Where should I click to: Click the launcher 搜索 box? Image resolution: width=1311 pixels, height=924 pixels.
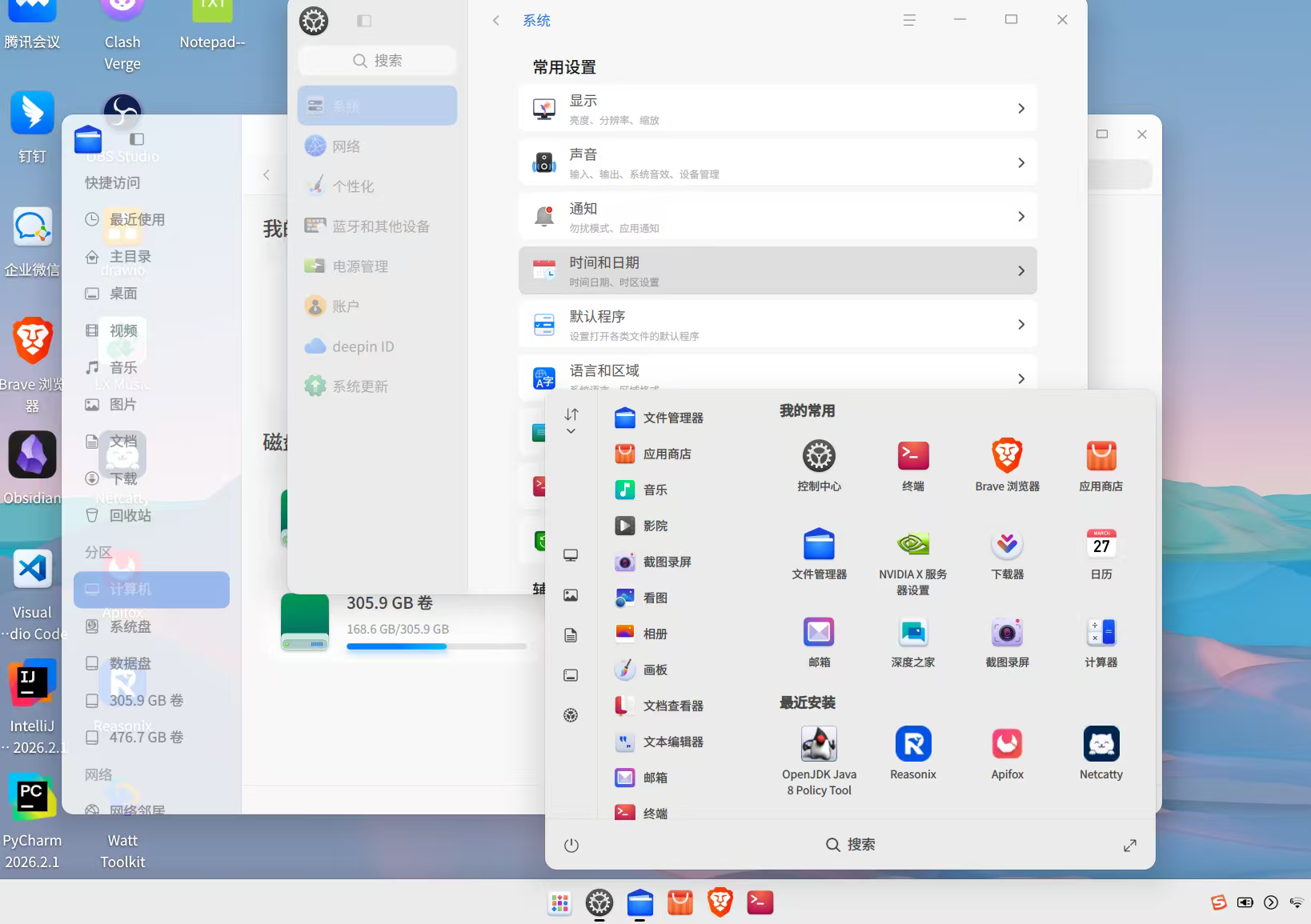(850, 845)
